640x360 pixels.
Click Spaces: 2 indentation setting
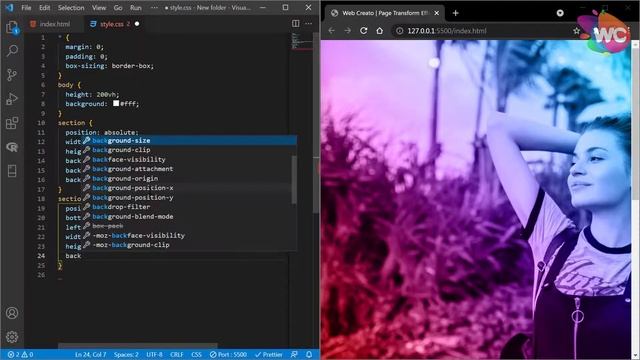(126, 354)
